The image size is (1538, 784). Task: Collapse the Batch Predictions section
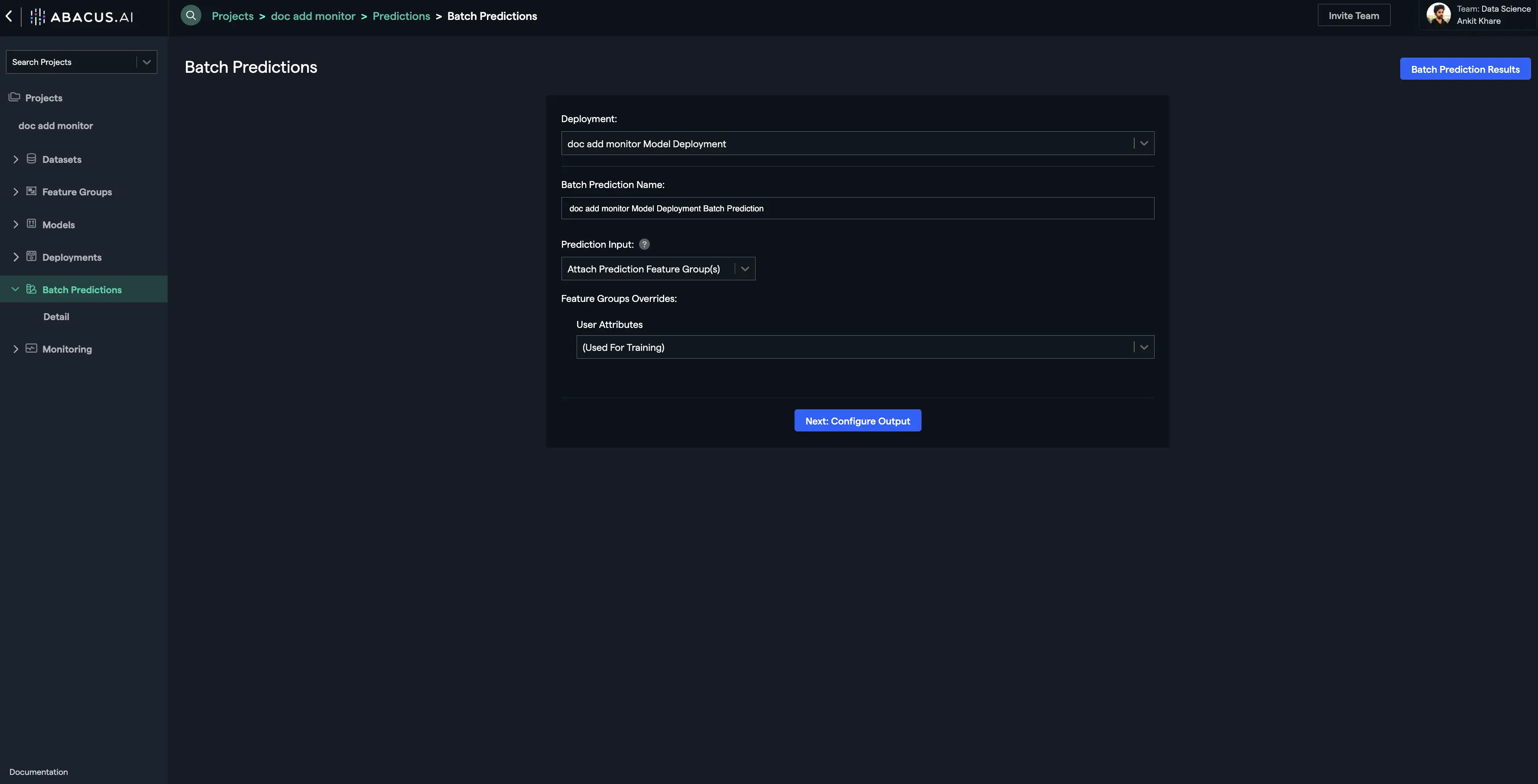coord(16,289)
